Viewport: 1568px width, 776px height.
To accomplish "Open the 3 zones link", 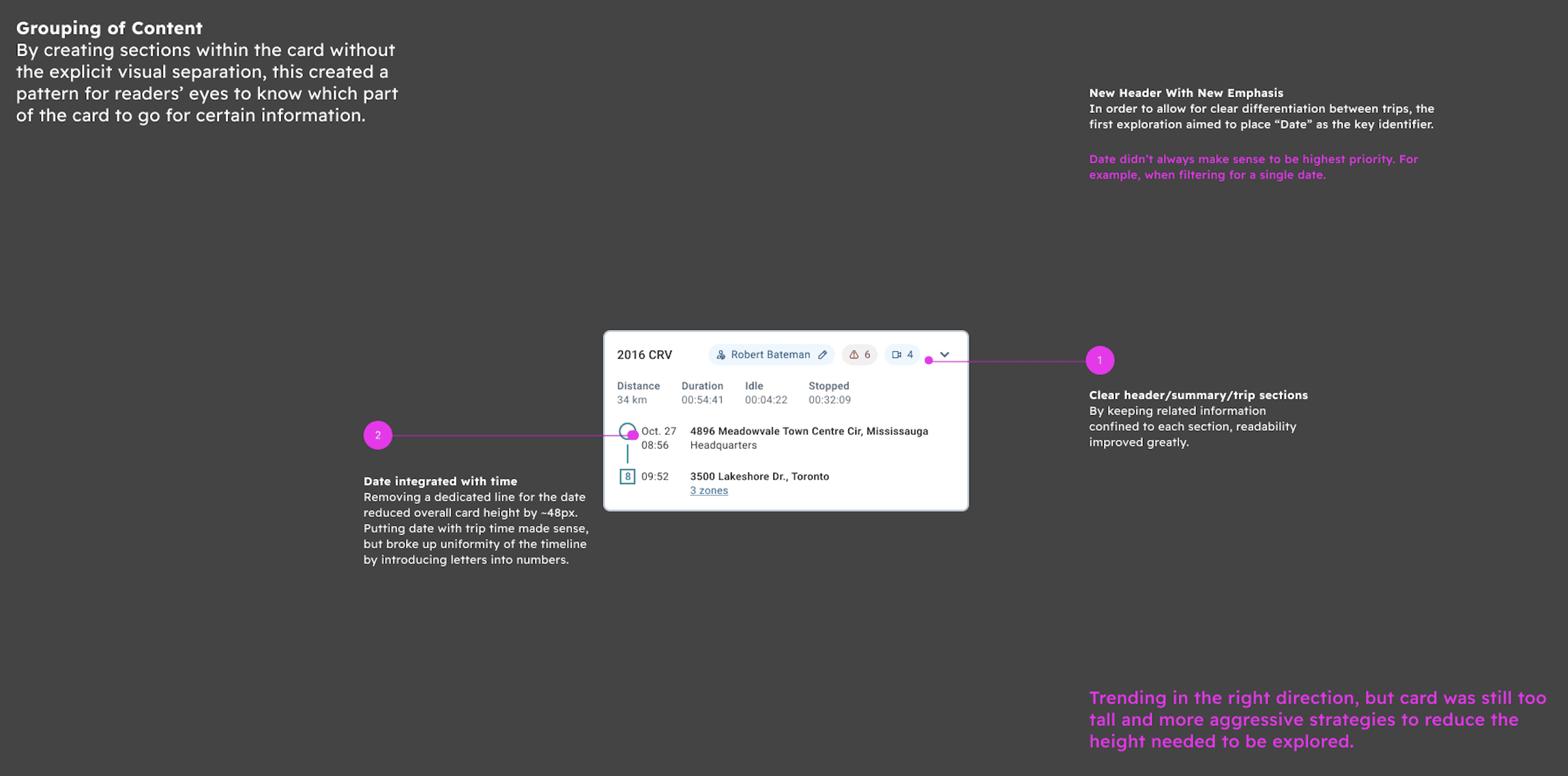I will 709,491.
